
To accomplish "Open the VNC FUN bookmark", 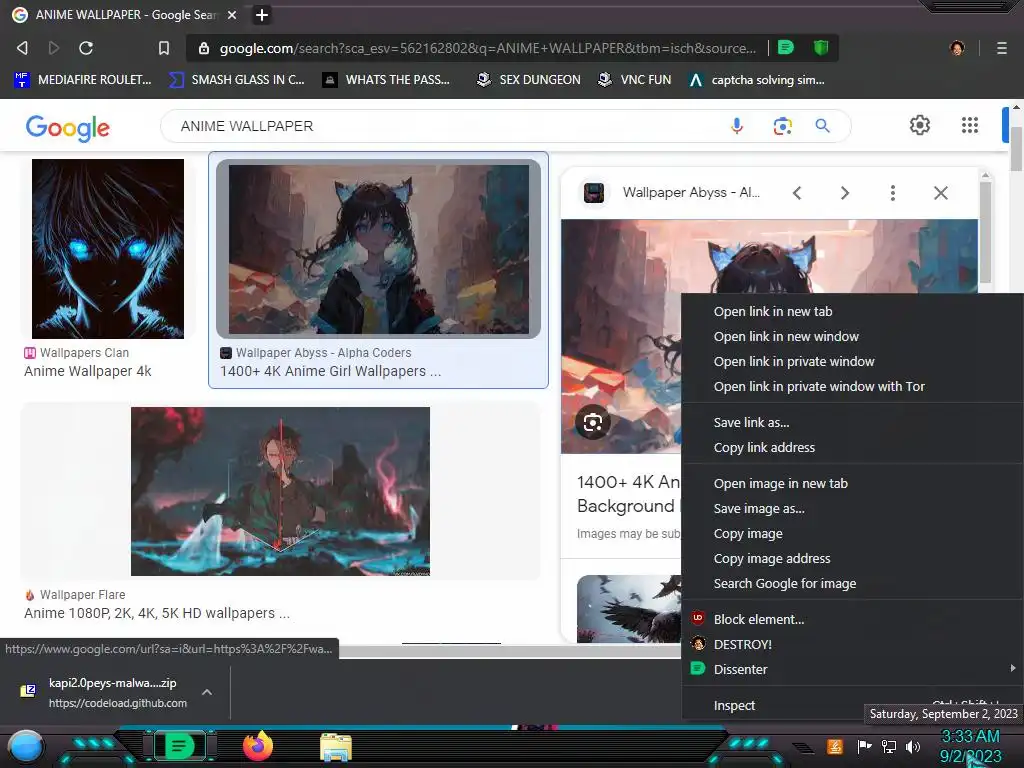I will (635, 80).
